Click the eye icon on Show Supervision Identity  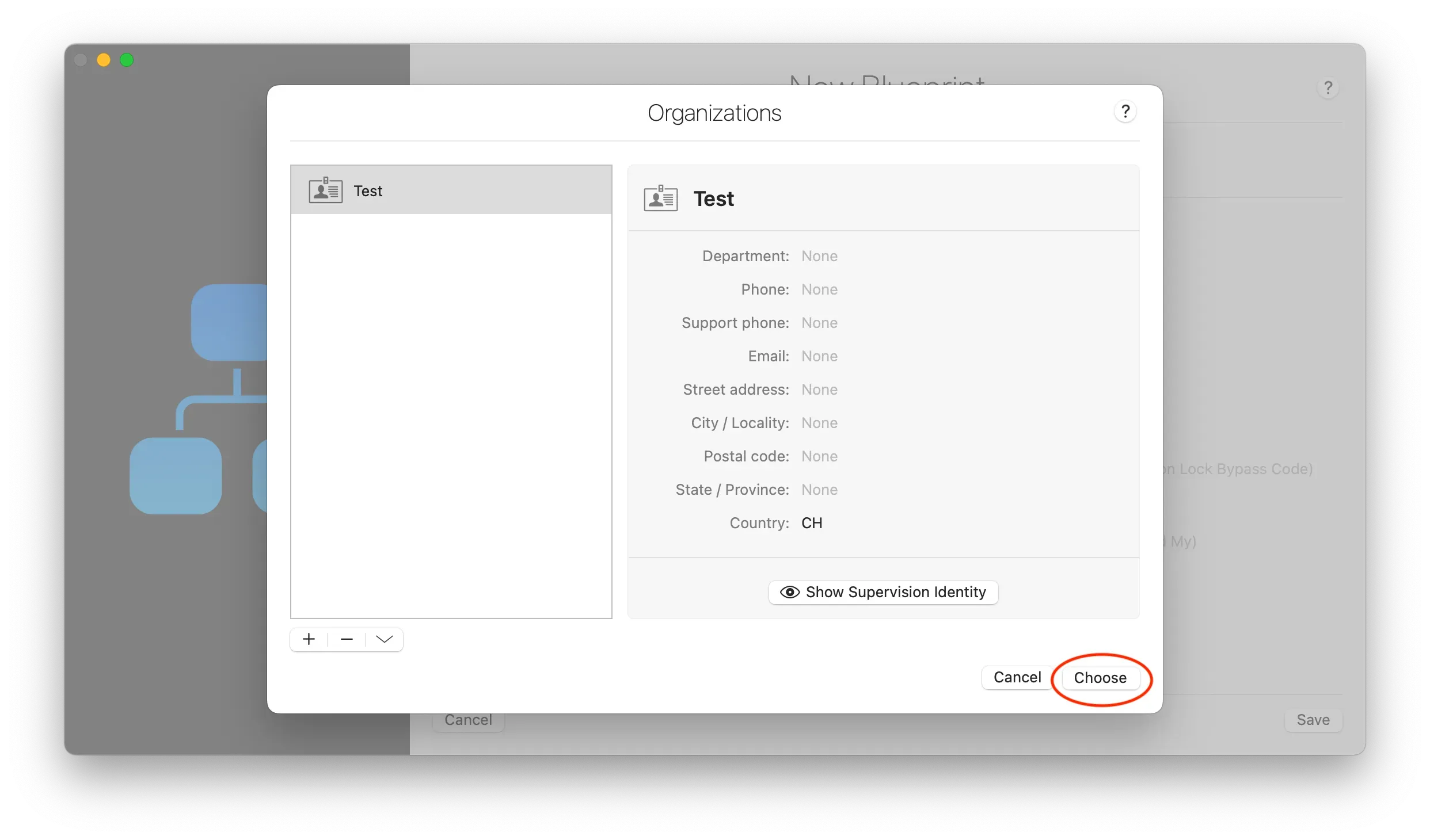[x=789, y=592]
